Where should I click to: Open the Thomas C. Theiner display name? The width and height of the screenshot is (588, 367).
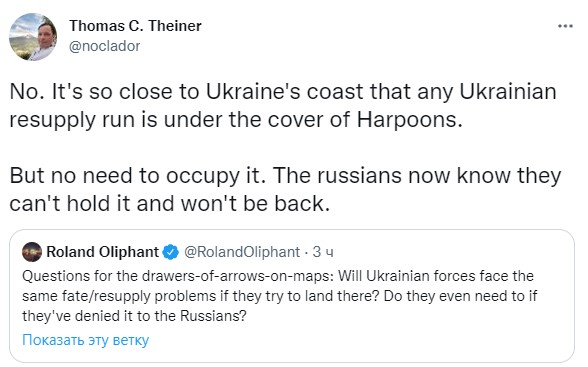pyautogui.click(x=135, y=26)
